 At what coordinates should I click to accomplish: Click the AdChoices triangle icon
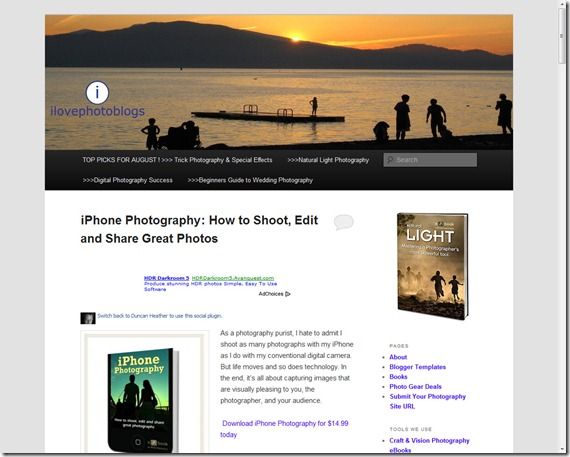point(288,294)
